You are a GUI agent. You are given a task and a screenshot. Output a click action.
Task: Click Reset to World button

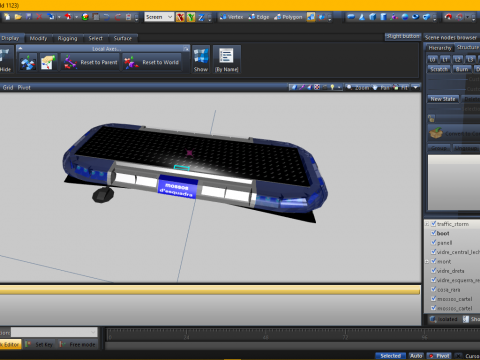click(x=152, y=62)
